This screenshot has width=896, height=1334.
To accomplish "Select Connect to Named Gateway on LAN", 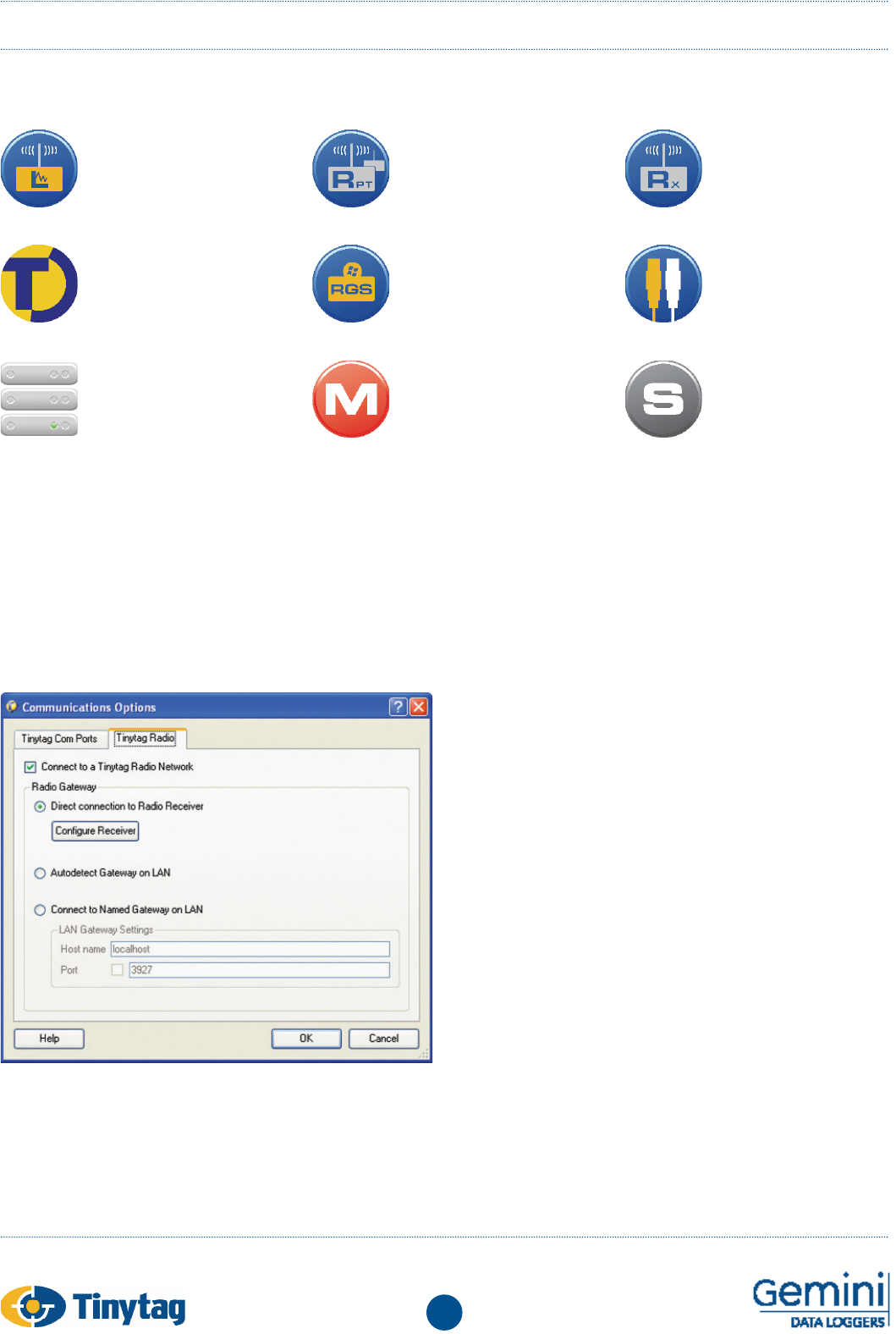I will 40,910.
